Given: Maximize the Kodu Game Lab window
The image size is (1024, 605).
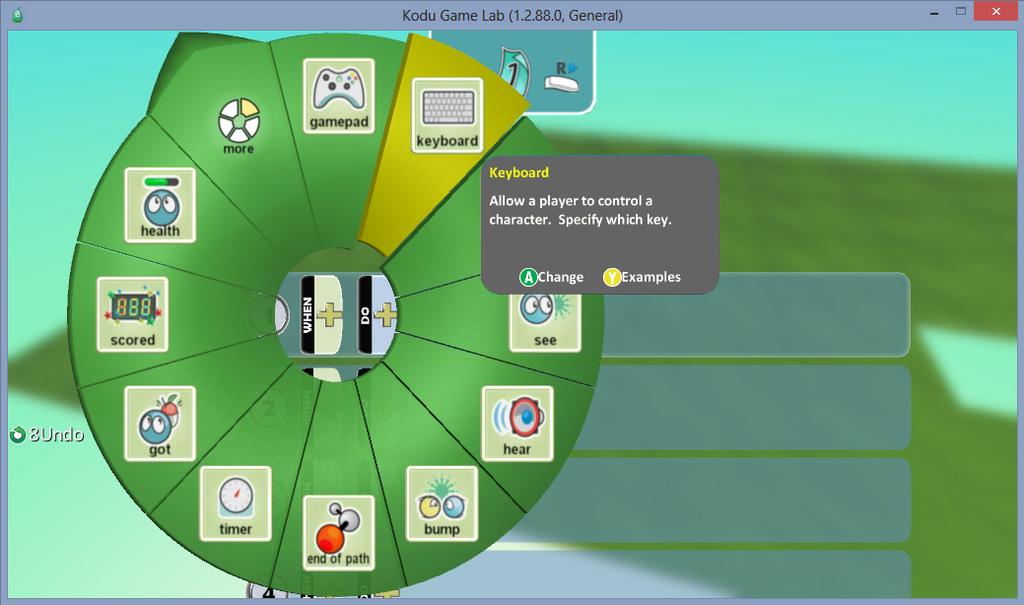Looking at the screenshot, I should click(x=961, y=11).
